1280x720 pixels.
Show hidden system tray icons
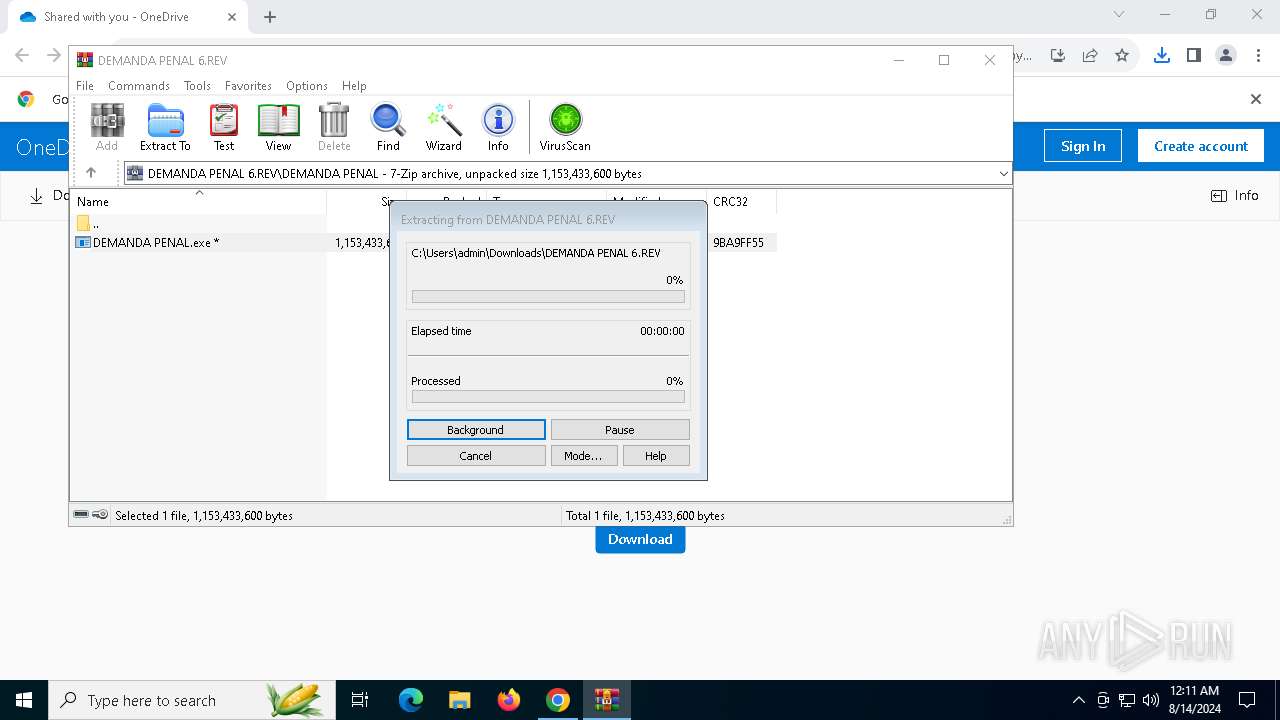click(1078, 700)
